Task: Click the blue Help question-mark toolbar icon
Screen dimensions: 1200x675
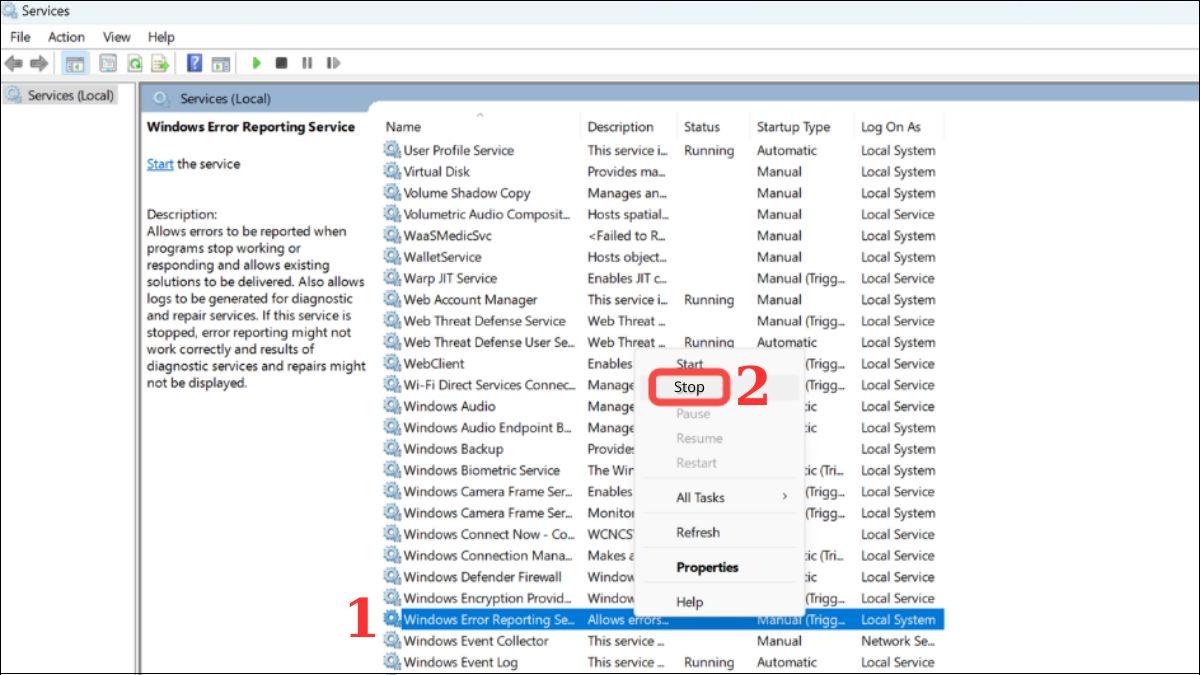Action: (194, 63)
